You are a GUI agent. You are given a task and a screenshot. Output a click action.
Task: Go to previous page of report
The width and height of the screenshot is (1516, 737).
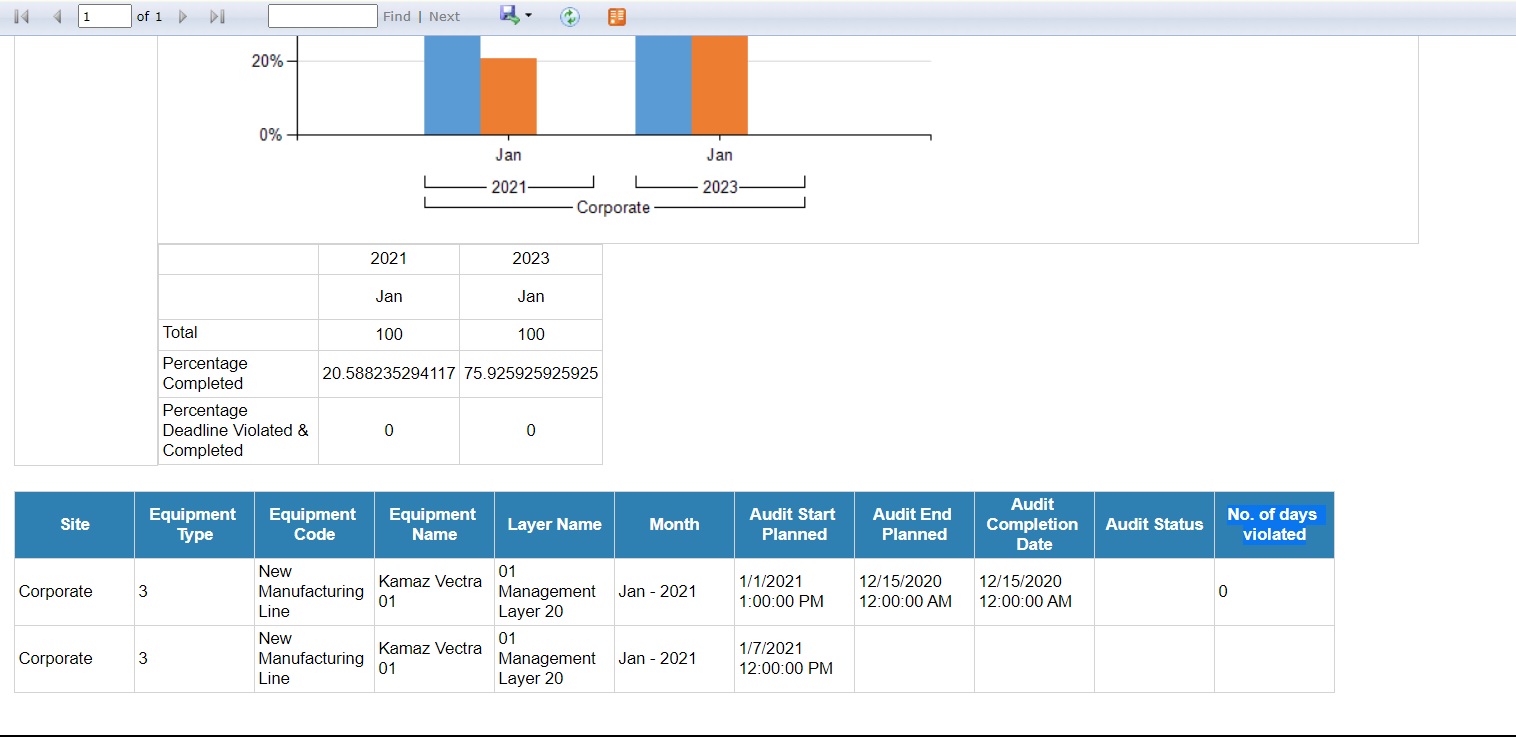coord(57,17)
